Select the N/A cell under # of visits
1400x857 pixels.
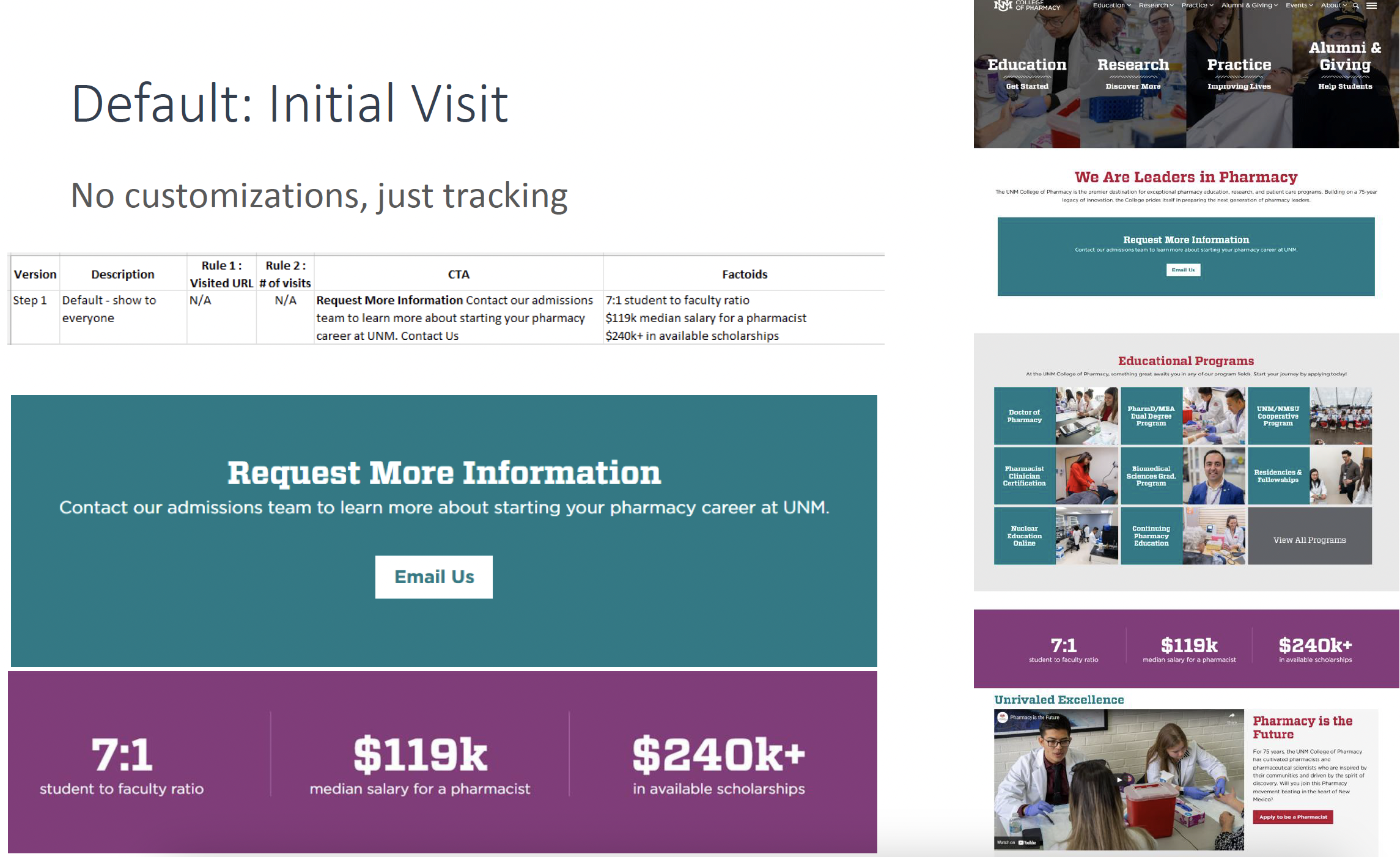[x=285, y=317]
